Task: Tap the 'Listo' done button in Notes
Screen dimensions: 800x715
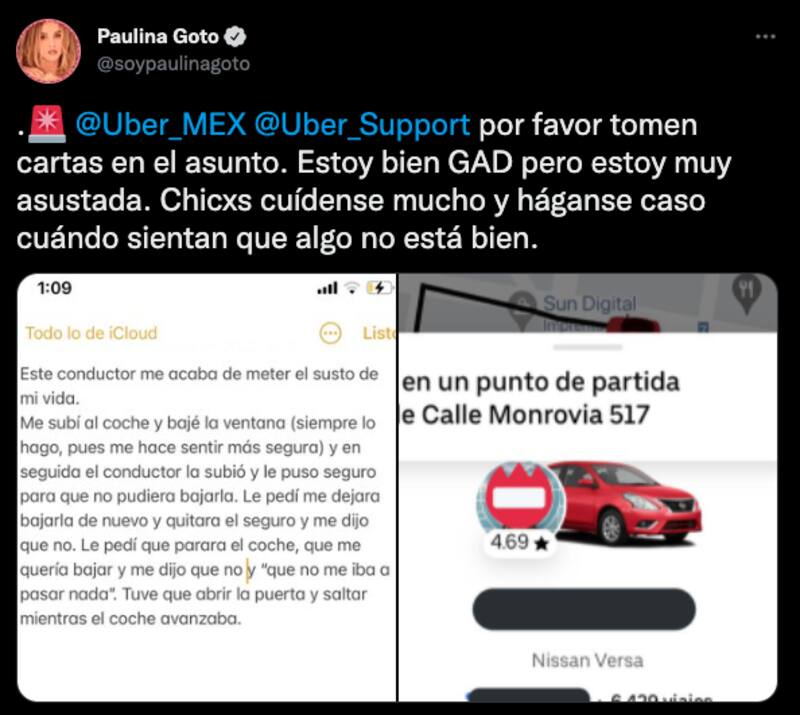Action: coord(379,333)
